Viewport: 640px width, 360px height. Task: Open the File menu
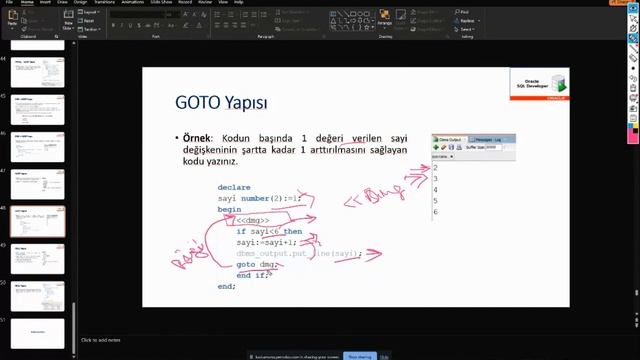(9, 2)
